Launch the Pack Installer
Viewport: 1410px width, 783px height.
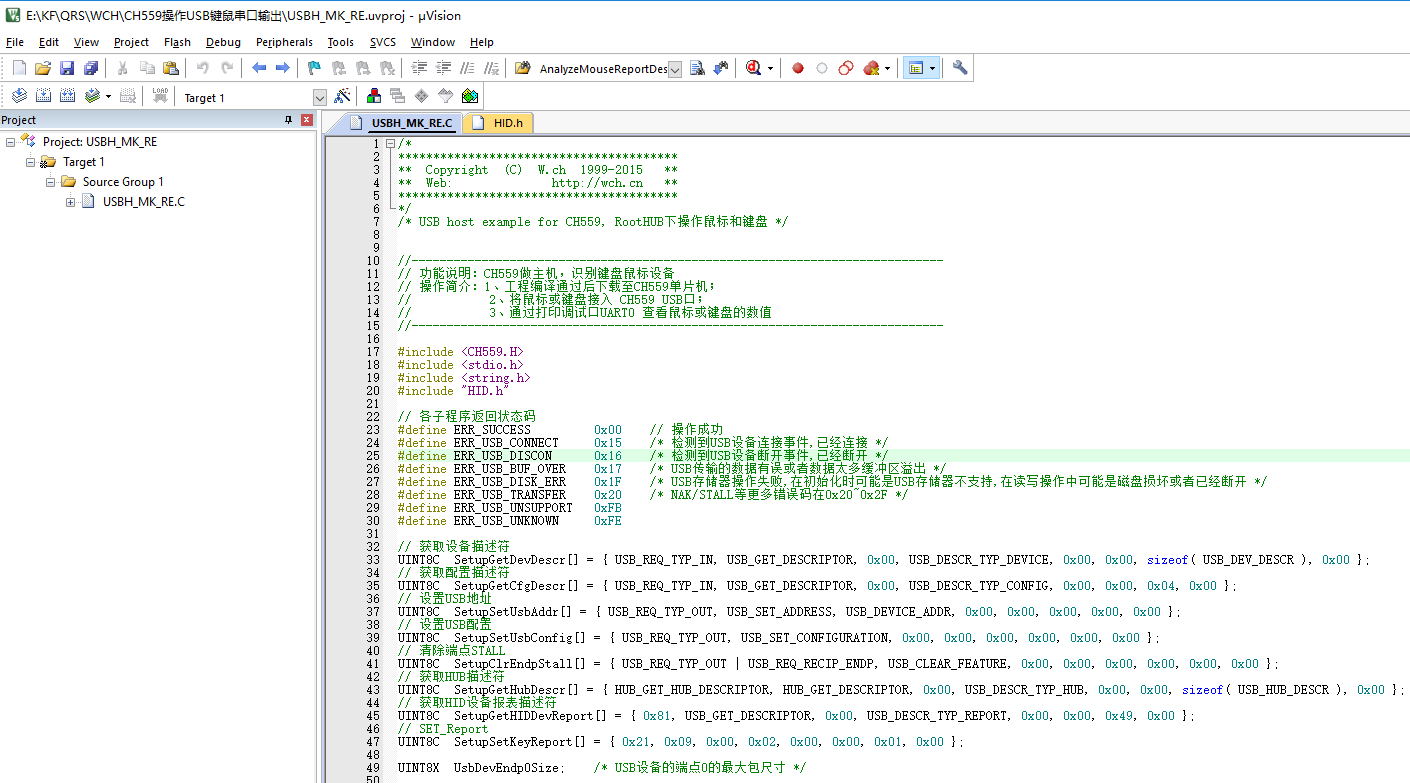[x=470, y=97]
